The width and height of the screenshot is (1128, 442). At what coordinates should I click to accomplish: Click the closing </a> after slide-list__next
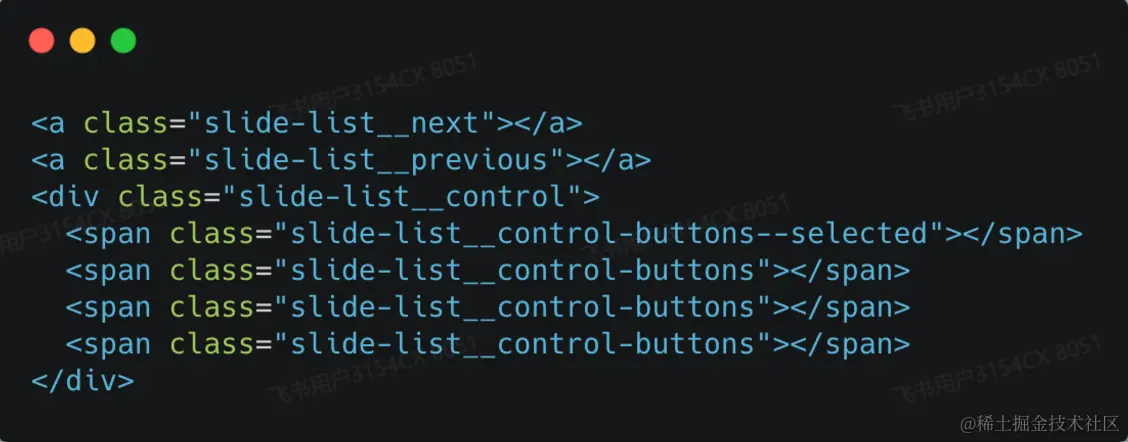(549, 124)
